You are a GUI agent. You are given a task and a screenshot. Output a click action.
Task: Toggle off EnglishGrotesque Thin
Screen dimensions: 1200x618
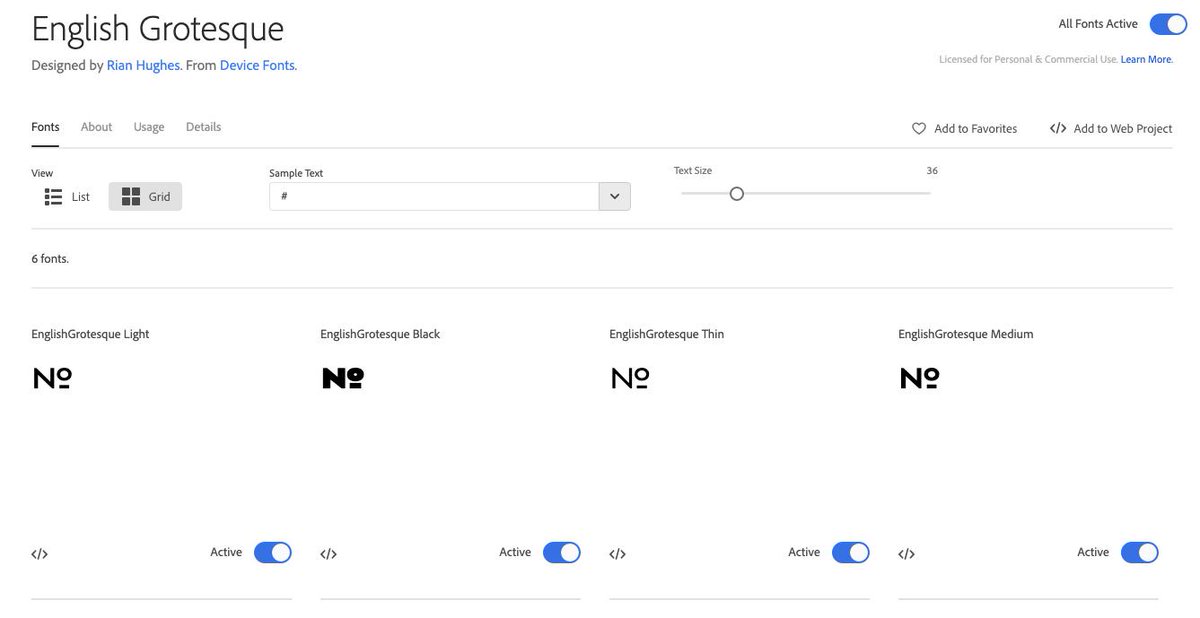tap(850, 551)
